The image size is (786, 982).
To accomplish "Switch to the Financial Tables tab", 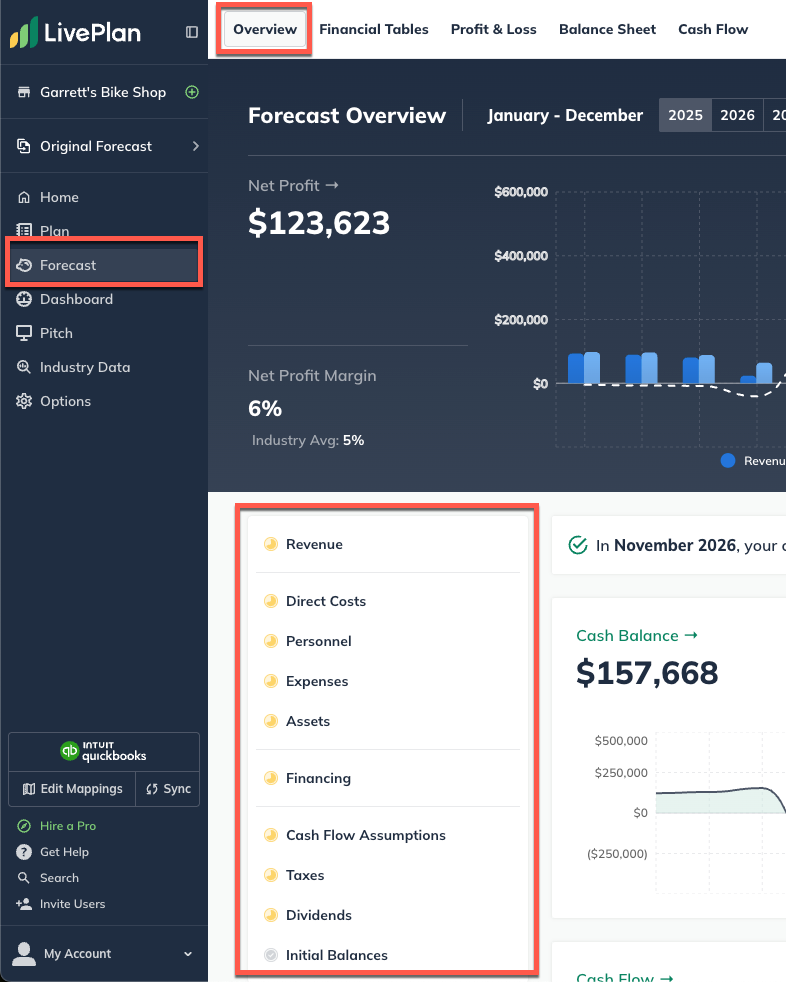I will click(x=373, y=29).
